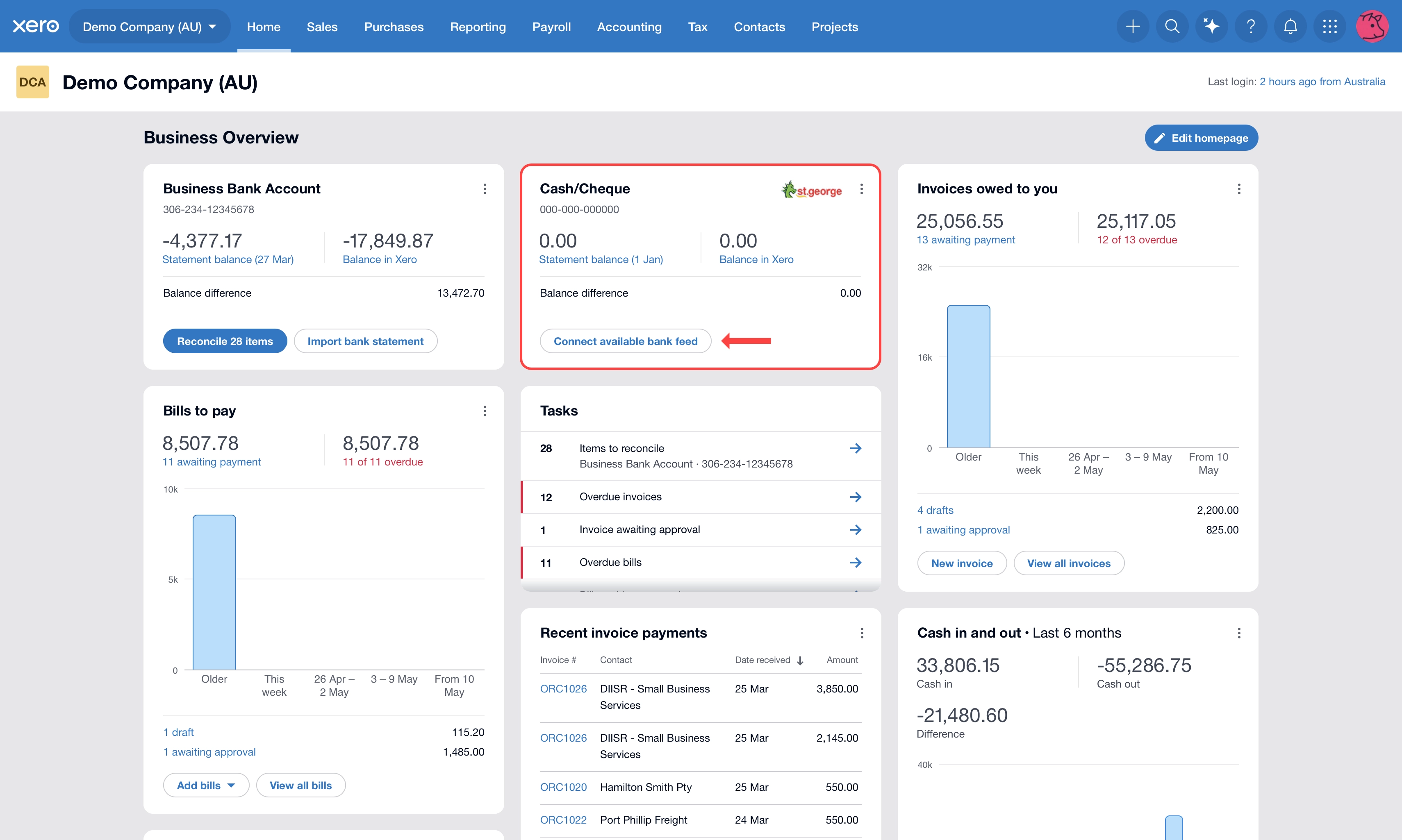Sort by Date received arrow
Screen dimensions: 1402x840
click(x=800, y=661)
